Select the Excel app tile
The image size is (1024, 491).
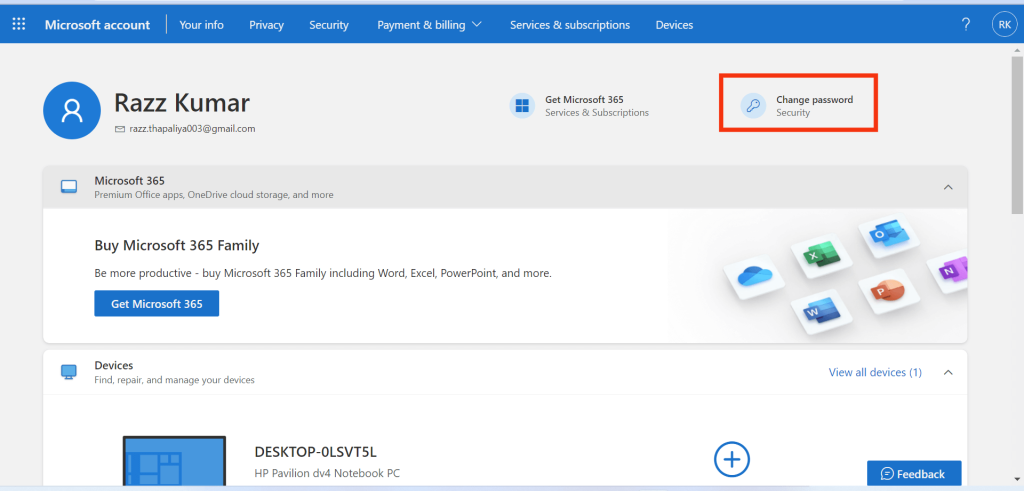pyautogui.click(x=821, y=255)
